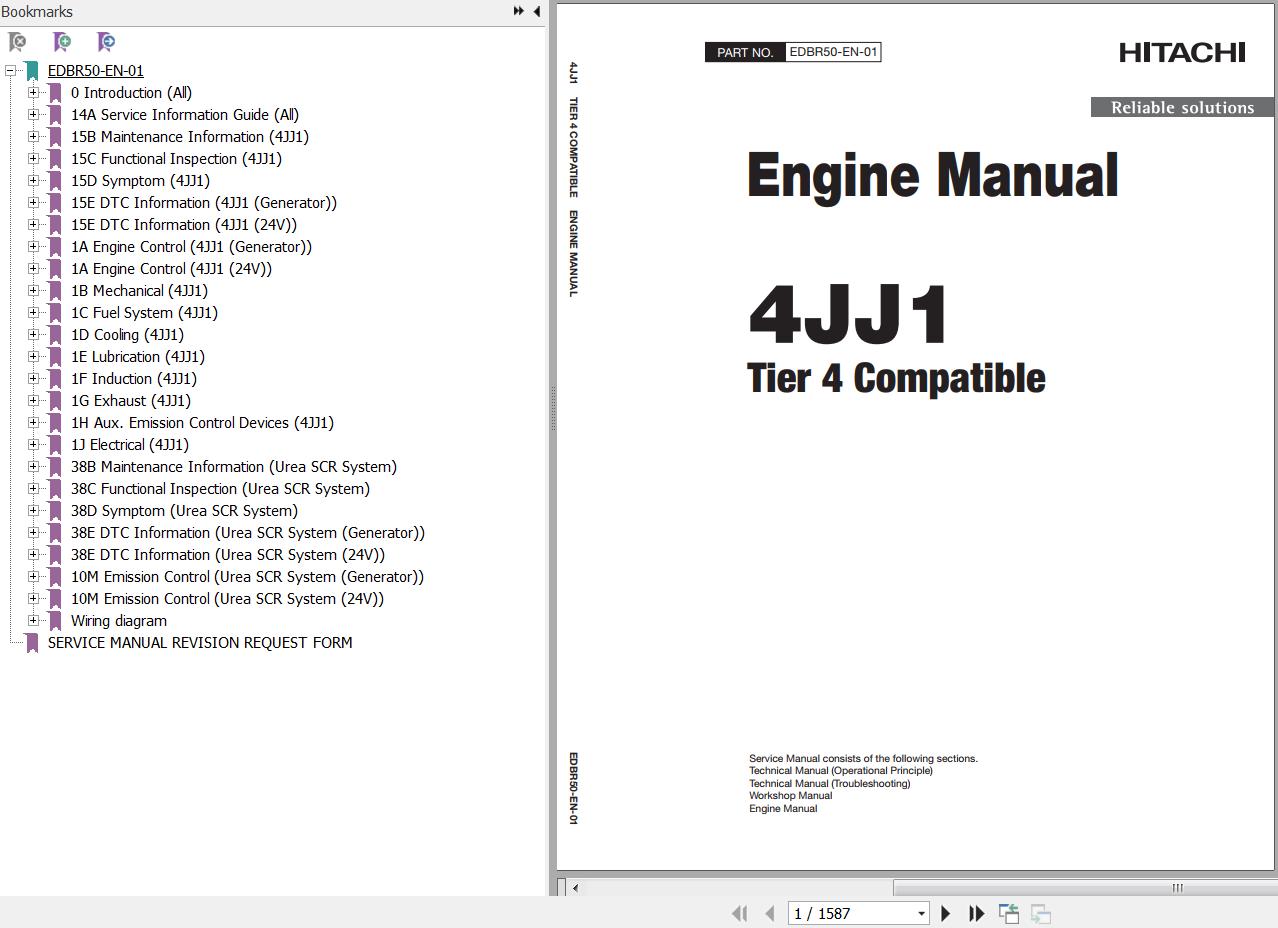Expand the 38D Symptom (Urea SCR System) node
Image resolution: width=1278 pixels, height=928 pixels.
(x=33, y=511)
